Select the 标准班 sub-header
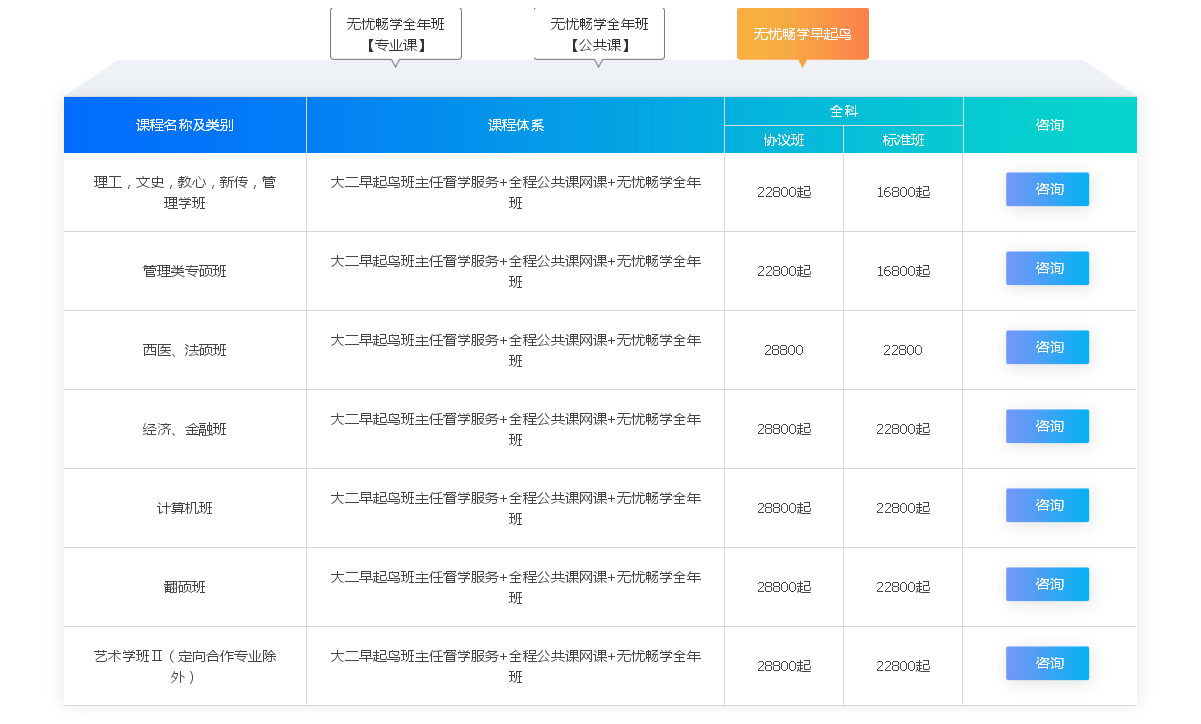 [902, 140]
